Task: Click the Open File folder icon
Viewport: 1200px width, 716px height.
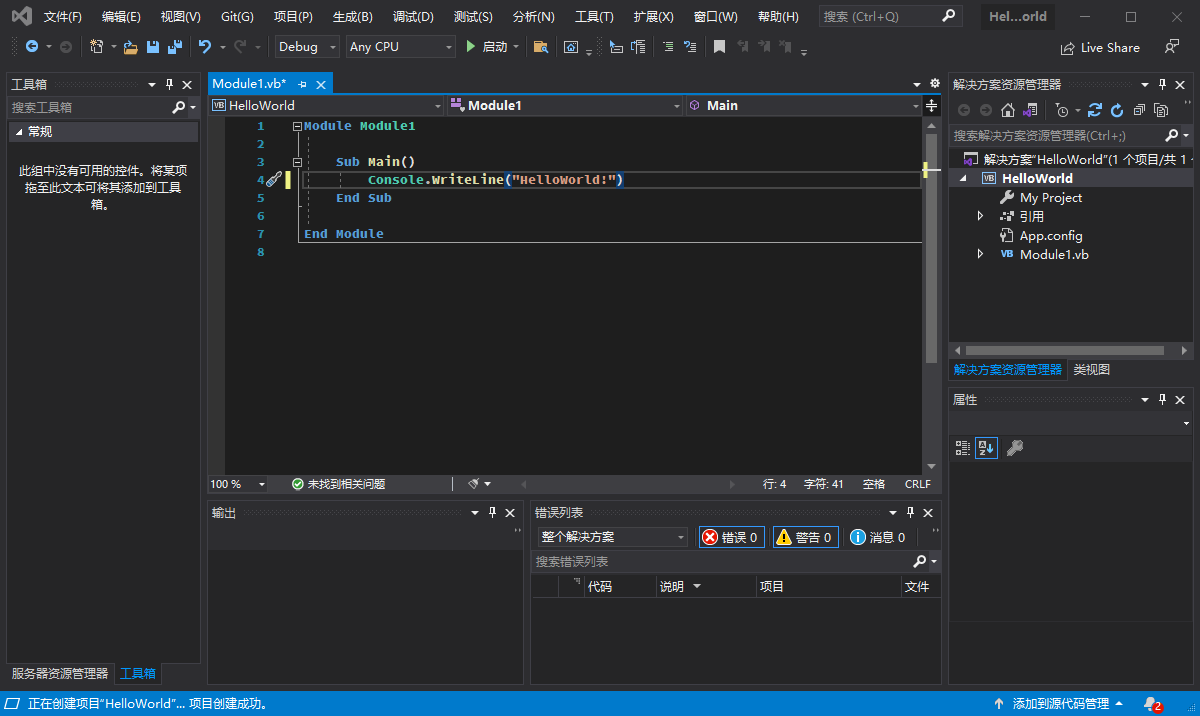Action: click(129, 47)
